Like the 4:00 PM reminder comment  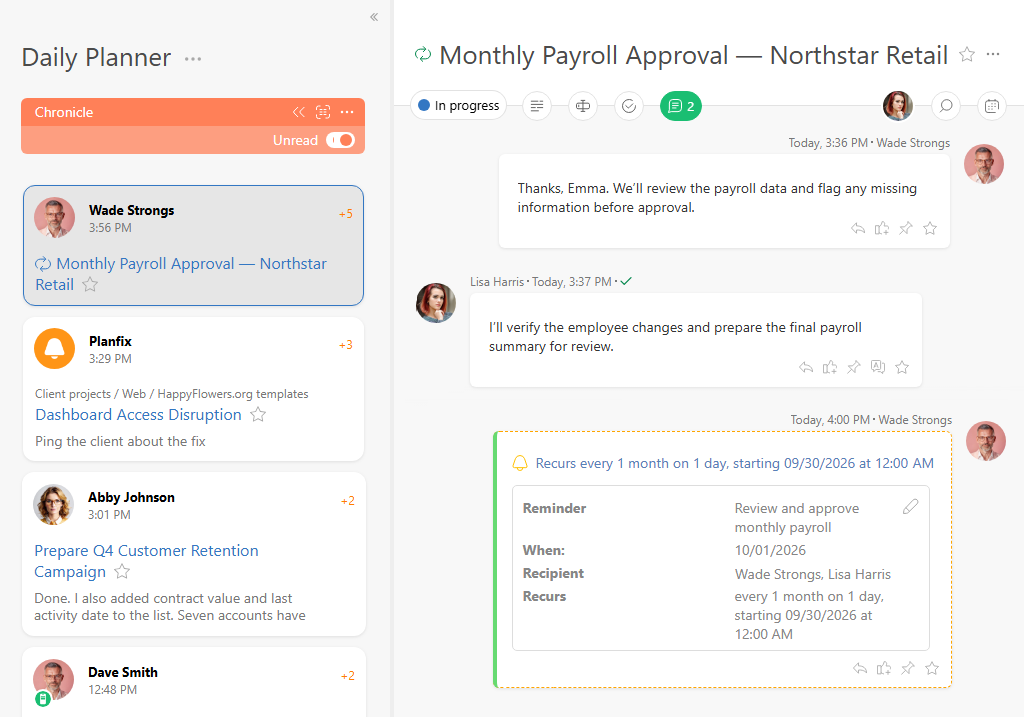click(884, 668)
